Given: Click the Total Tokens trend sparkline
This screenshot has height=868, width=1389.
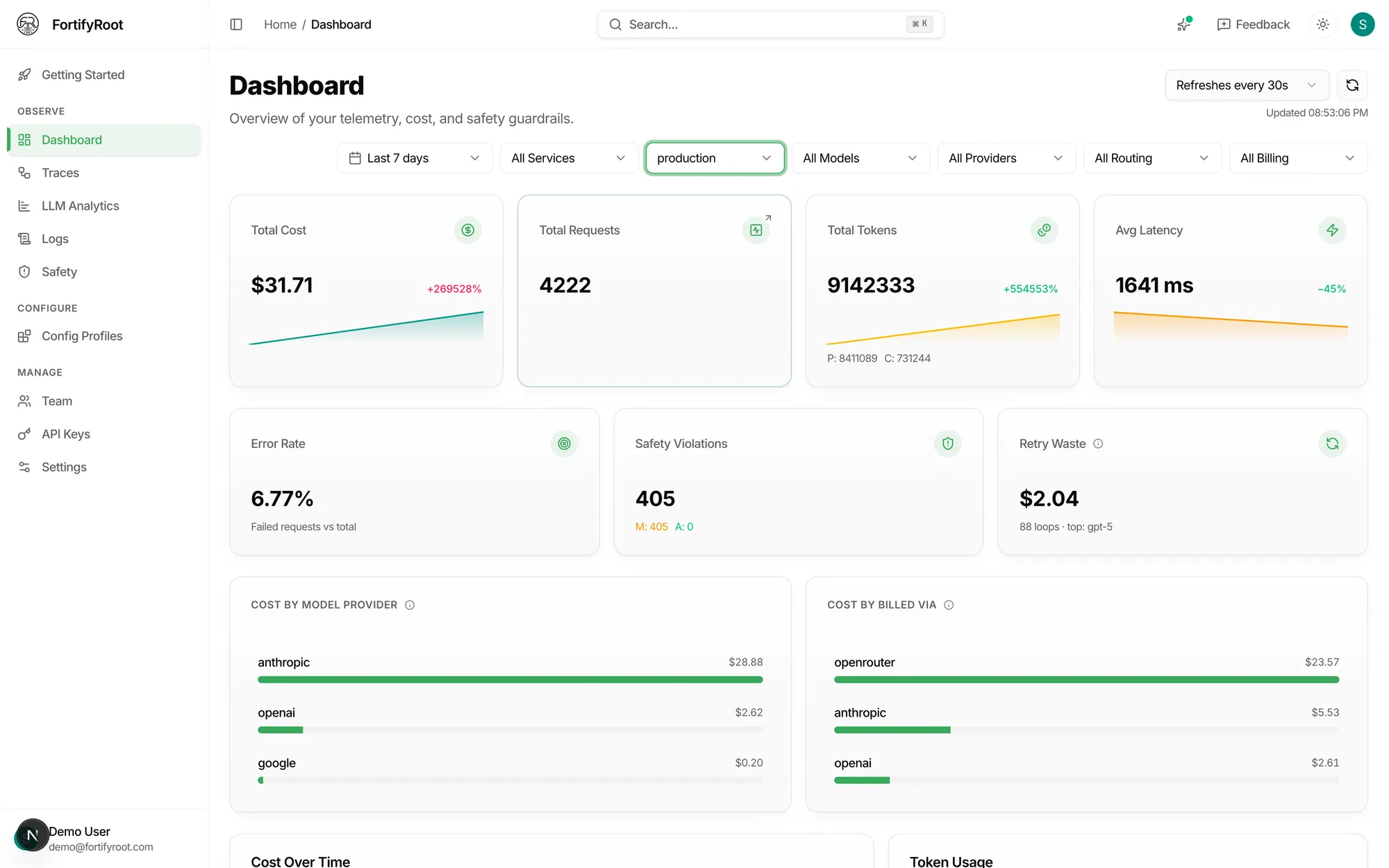Looking at the screenshot, I should point(942,328).
